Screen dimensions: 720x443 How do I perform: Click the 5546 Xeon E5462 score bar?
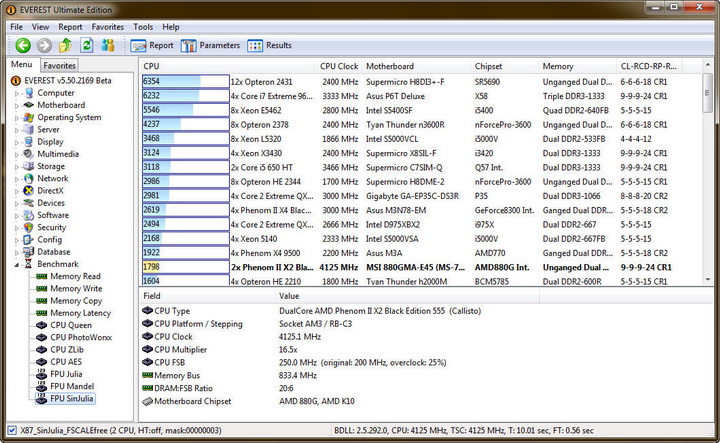click(x=186, y=110)
